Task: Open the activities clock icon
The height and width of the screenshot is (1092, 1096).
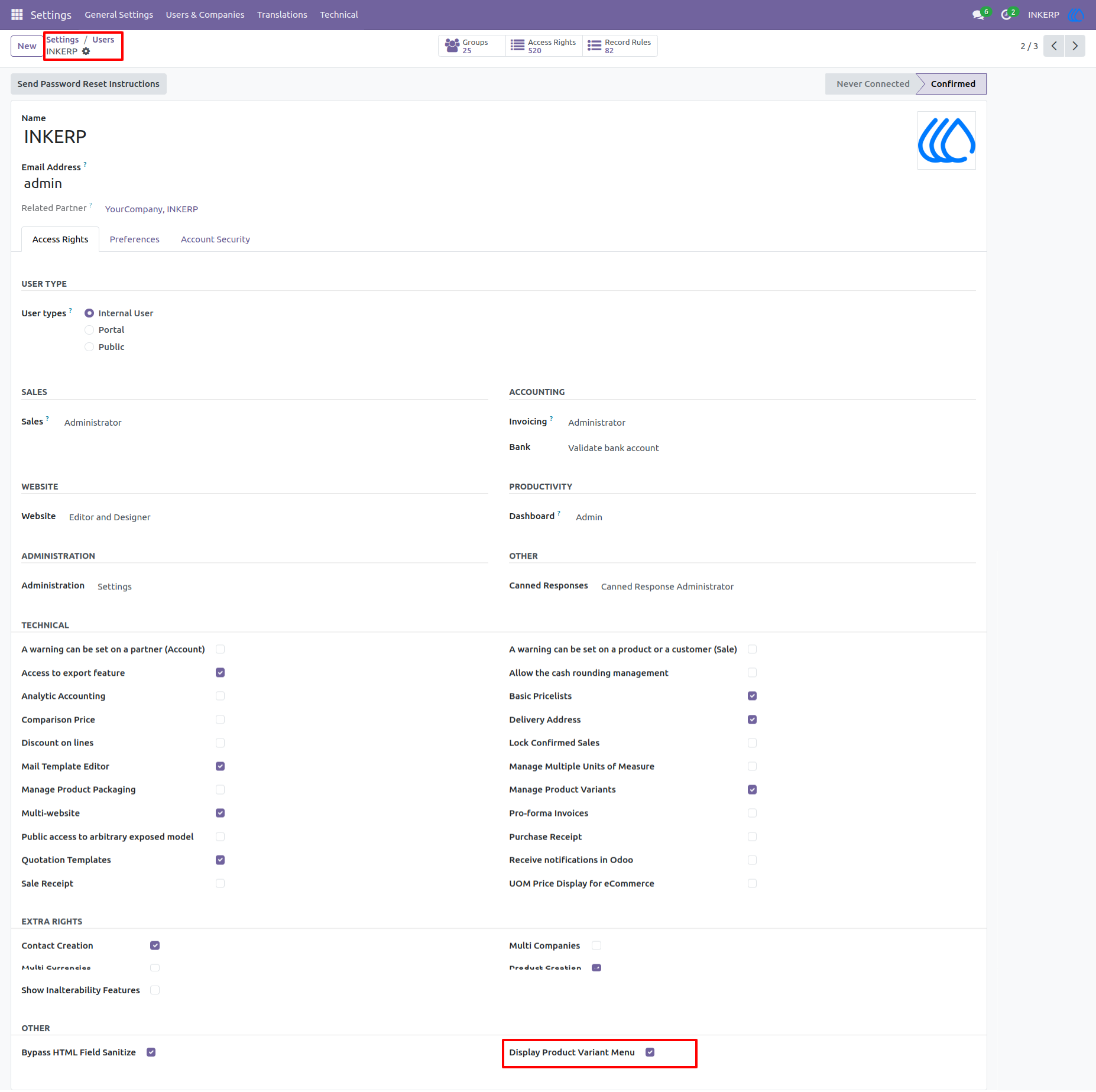Action: pos(1006,15)
